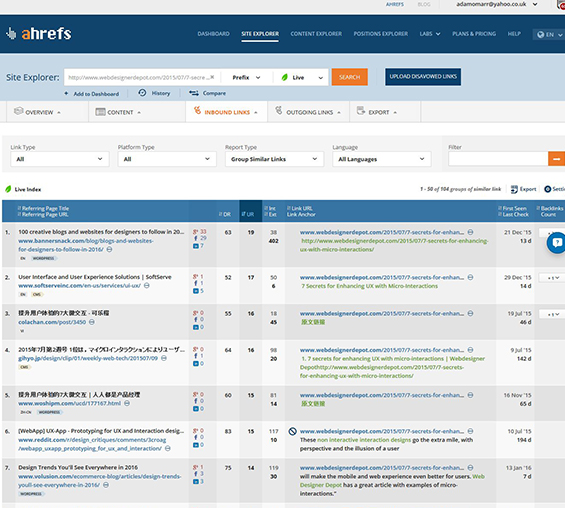This screenshot has height=508, width=565.
Task: Open the blue help chat bubble
Action: point(556,243)
